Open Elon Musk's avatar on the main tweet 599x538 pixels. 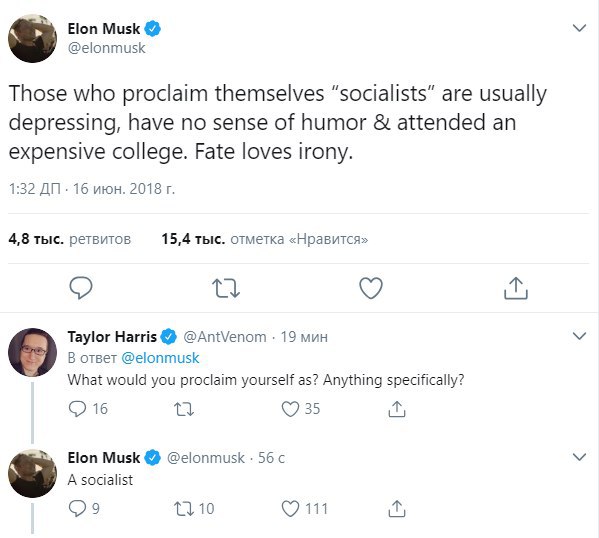coord(32,38)
